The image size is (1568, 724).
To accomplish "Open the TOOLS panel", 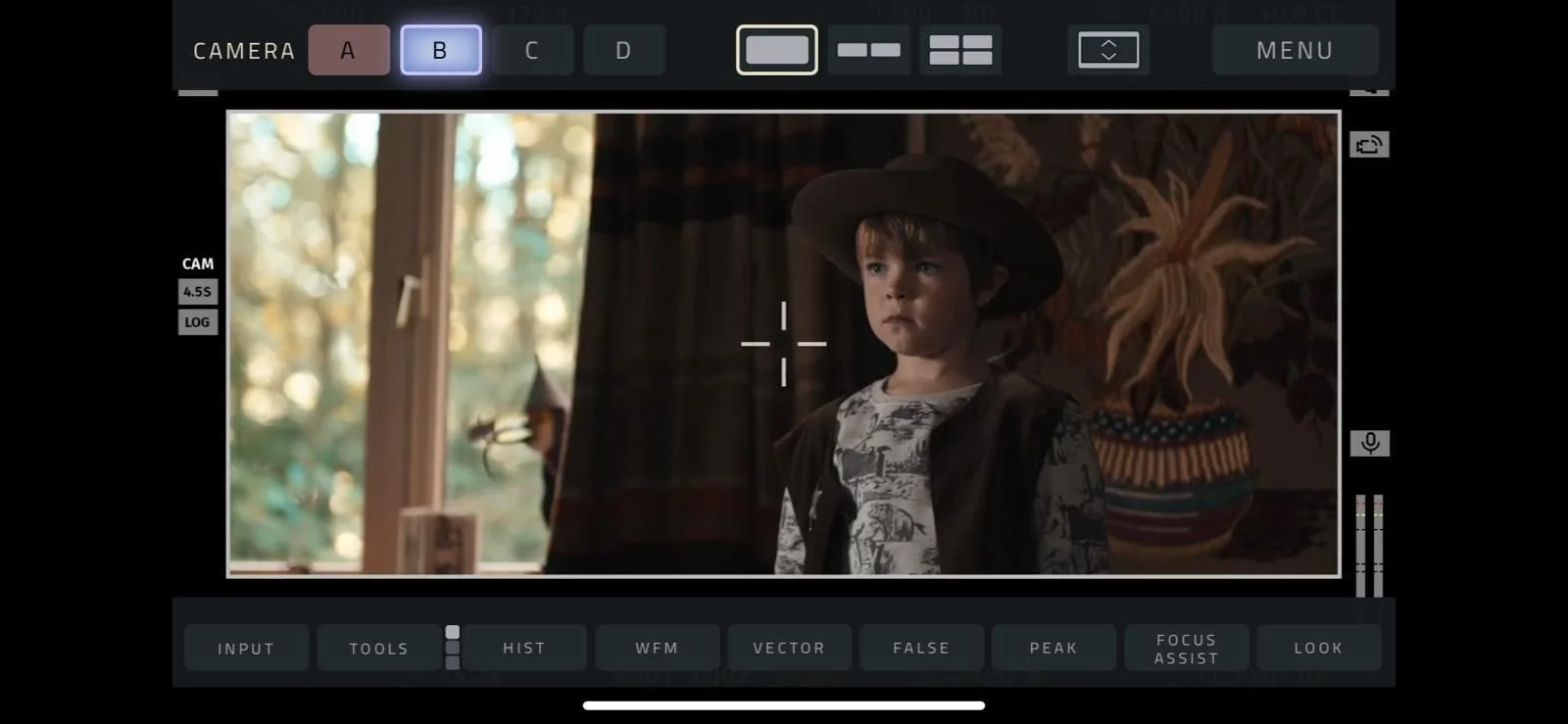I will click(379, 648).
